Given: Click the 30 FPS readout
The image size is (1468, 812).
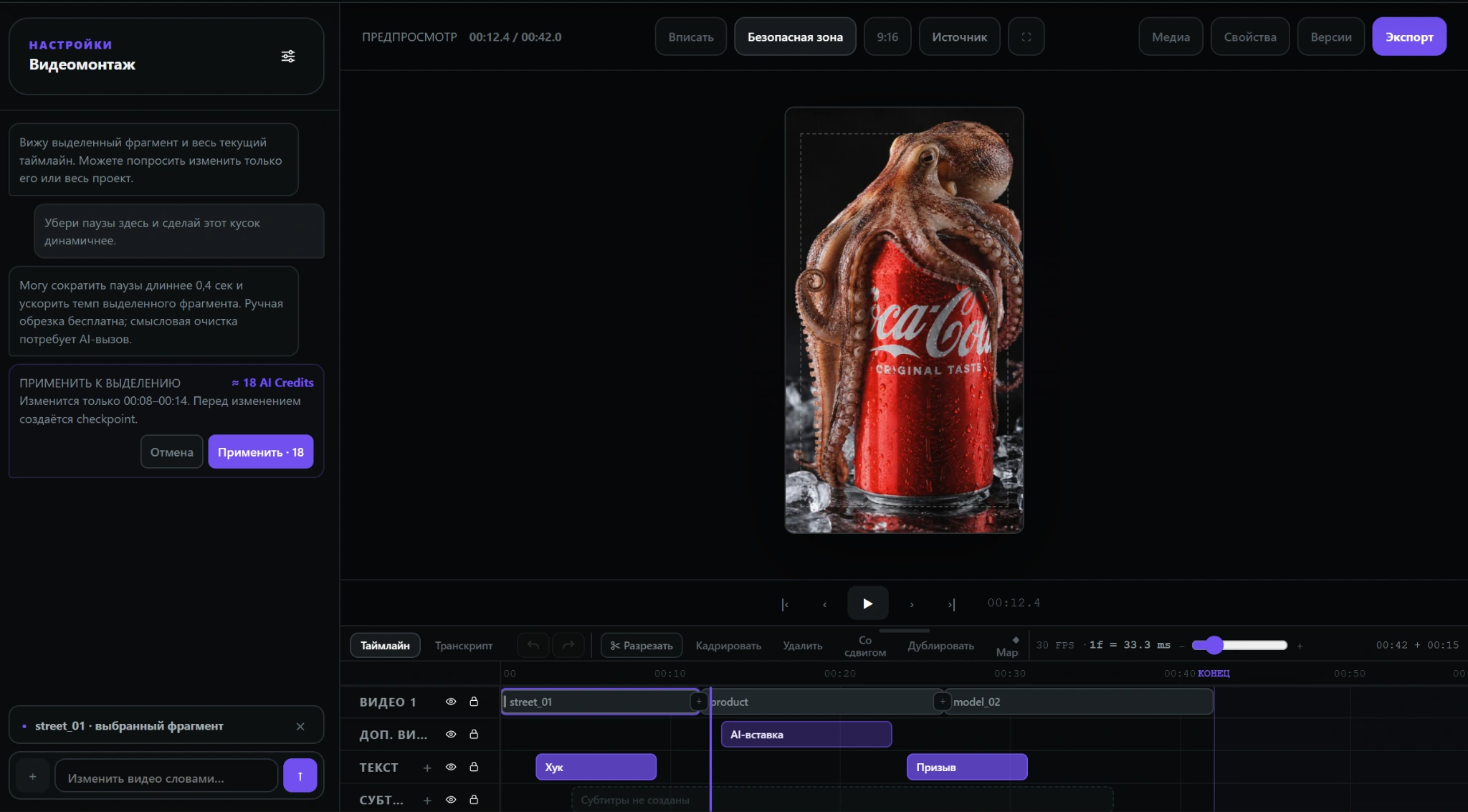Looking at the screenshot, I should 1055,646.
